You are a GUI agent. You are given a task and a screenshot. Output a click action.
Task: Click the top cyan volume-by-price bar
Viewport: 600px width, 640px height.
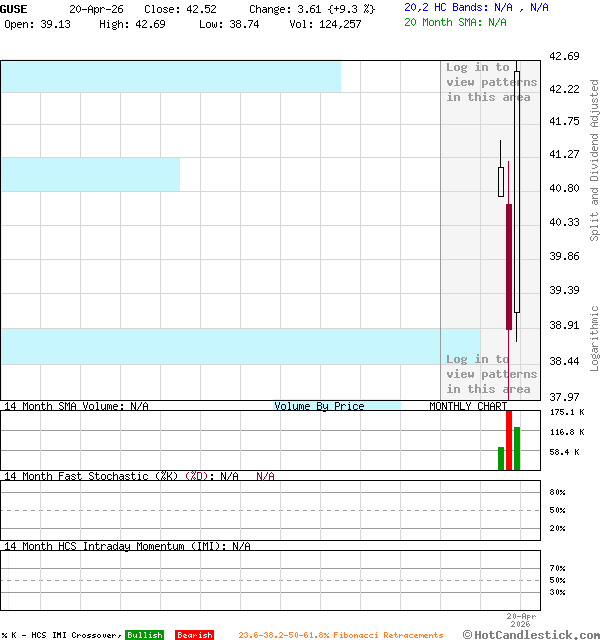coord(170,76)
